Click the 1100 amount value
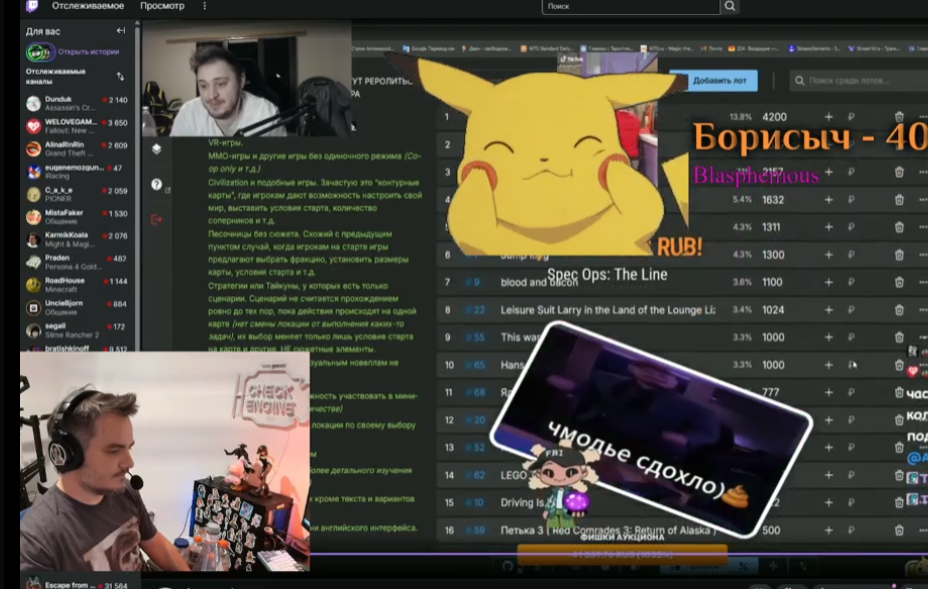Image resolution: width=928 pixels, height=589 pixels. [x=772, y=282]
